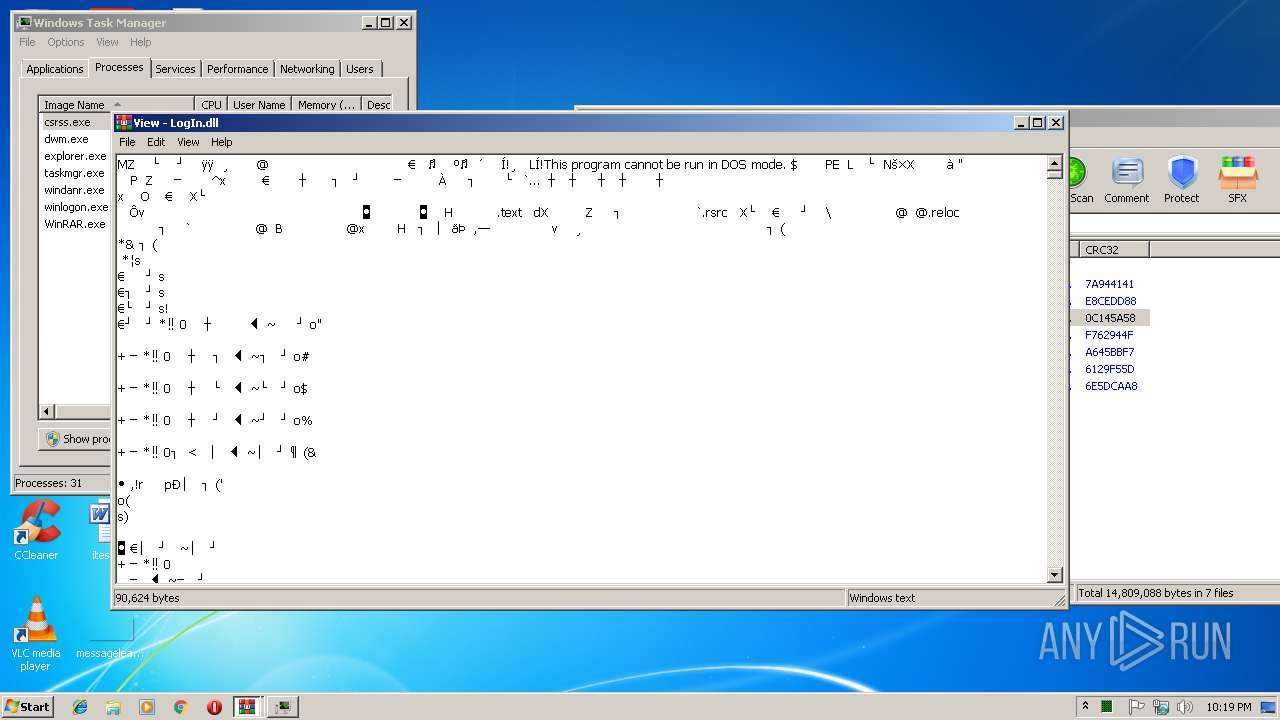Click the Task Manager green tray icon
1280x720 pixels.
point(1108,707)
